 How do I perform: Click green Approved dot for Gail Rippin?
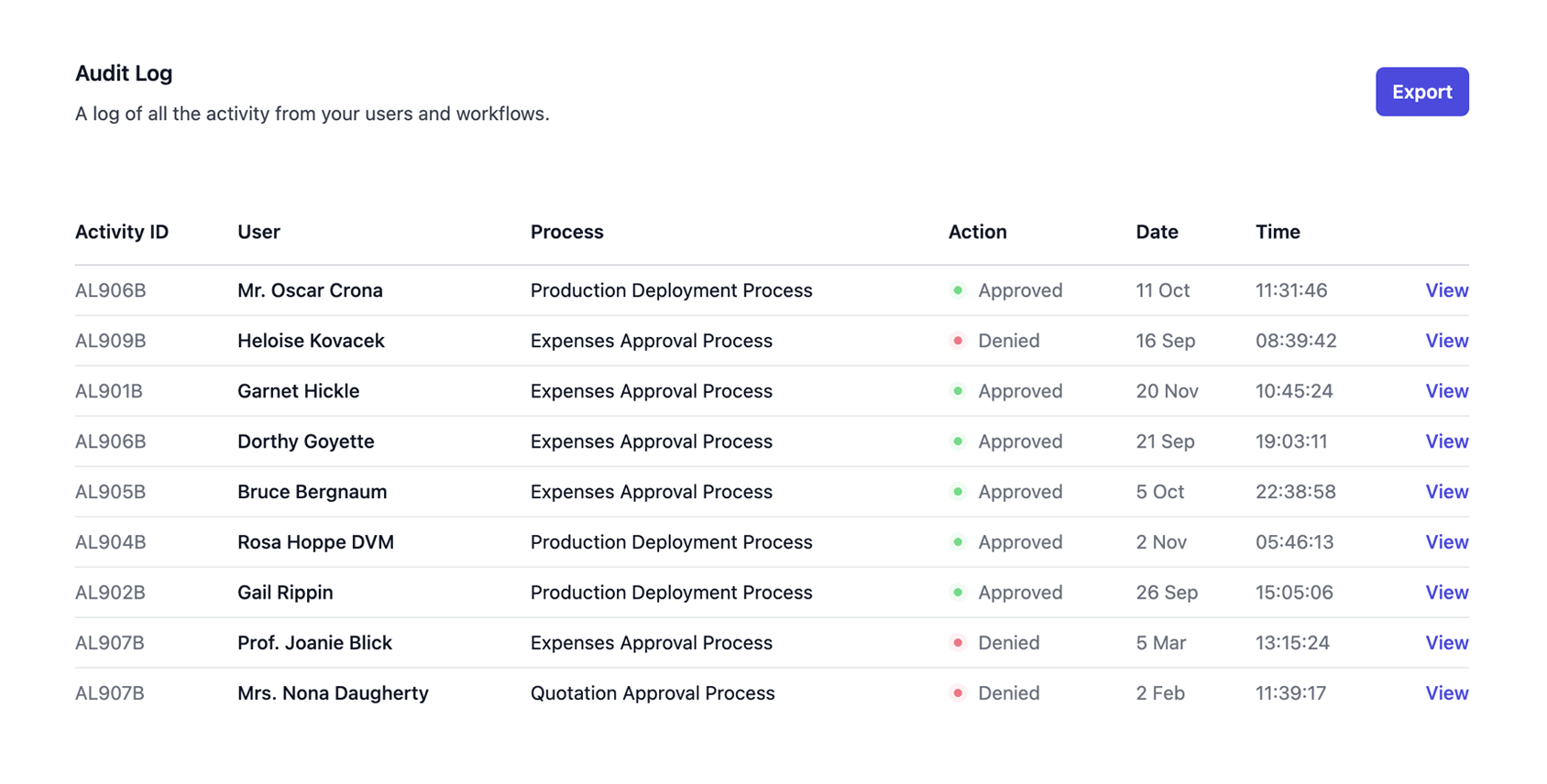pos(958,593)
